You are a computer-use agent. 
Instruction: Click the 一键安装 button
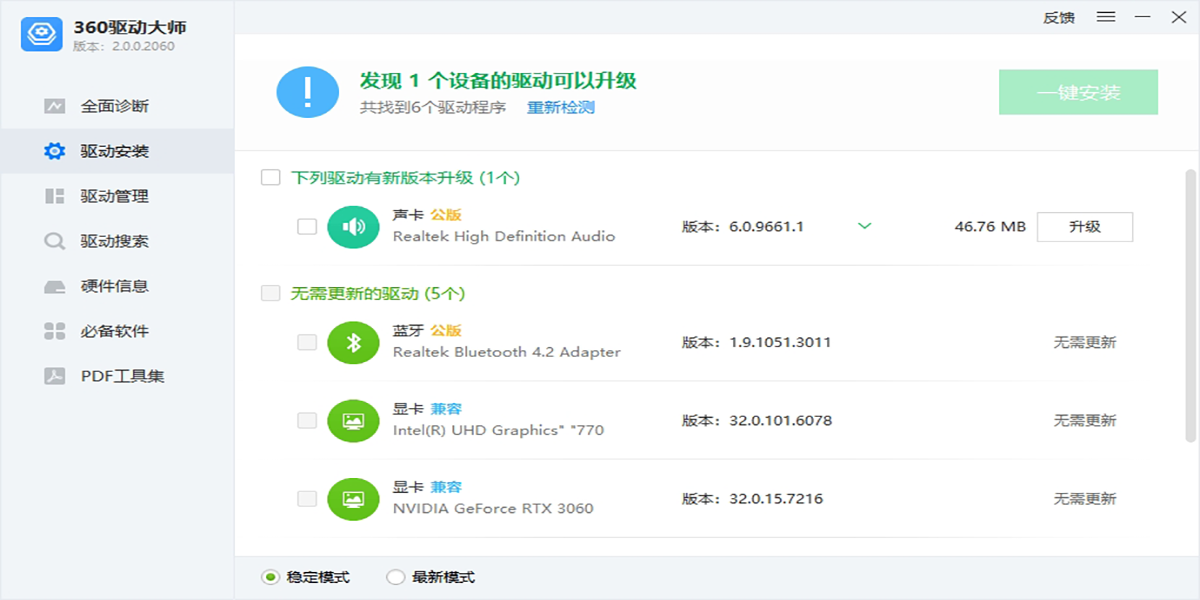coord(1078,92)
